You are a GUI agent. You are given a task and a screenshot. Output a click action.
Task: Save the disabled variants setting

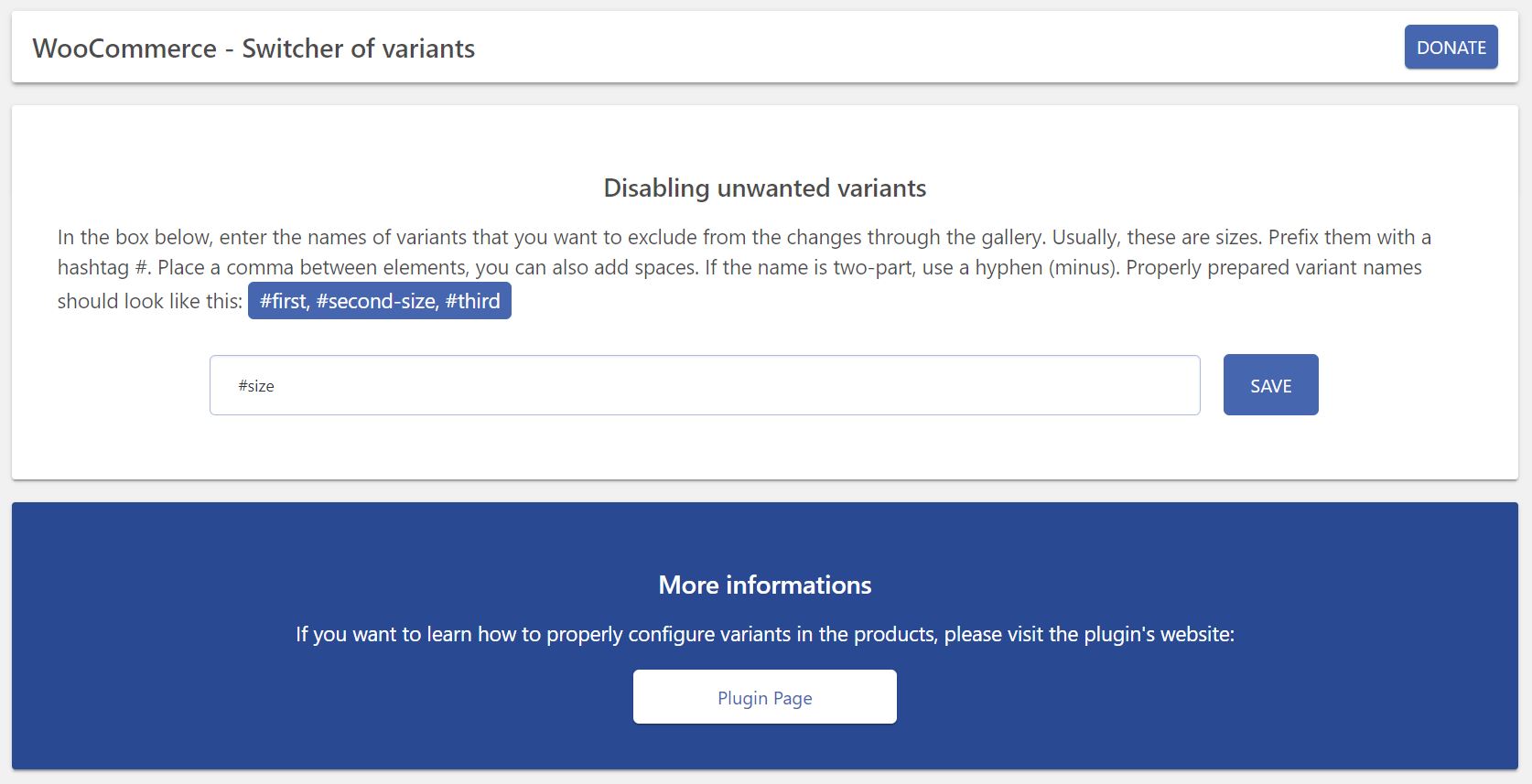pyautogui.click(x=1270, y=385)
